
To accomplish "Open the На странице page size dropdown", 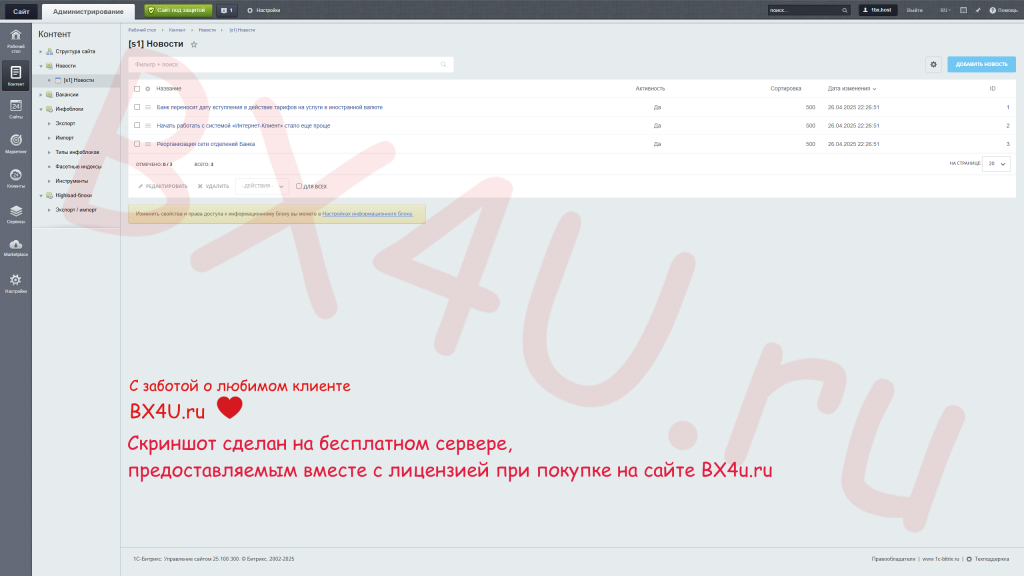I will [996, 164].
